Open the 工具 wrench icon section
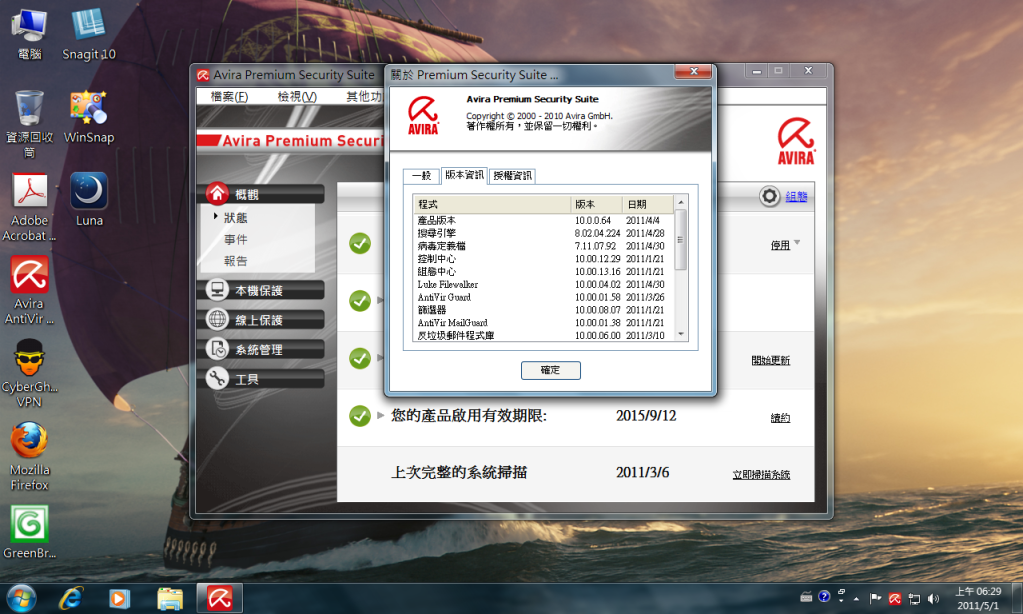Image resolution: width=1023 pixels, height=614 pixels. tap(217, 379)
